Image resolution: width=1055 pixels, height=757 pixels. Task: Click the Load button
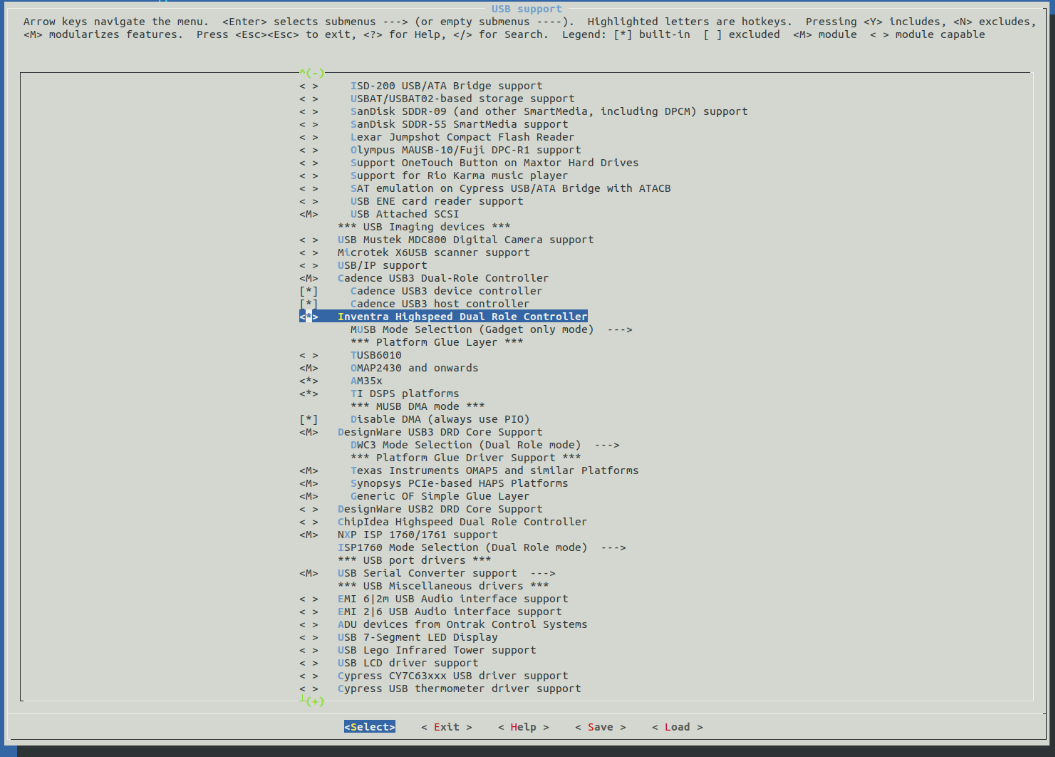pyautogui.click(x=677, y=727)
